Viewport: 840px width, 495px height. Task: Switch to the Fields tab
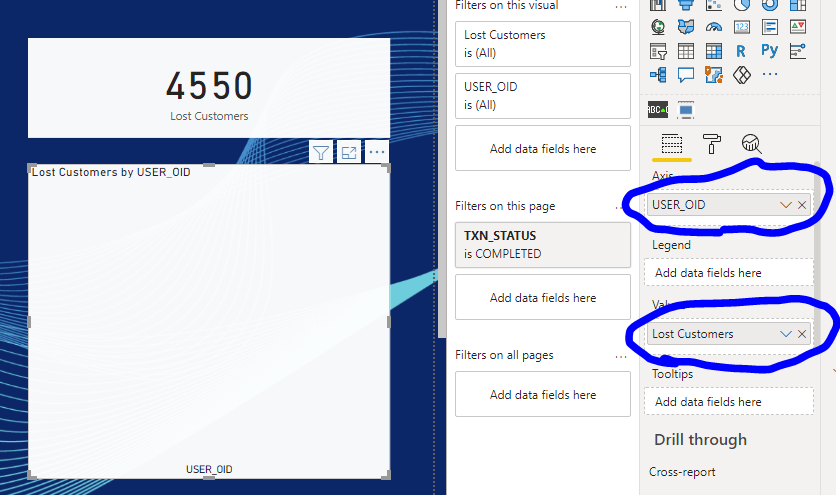coord(672,145)
